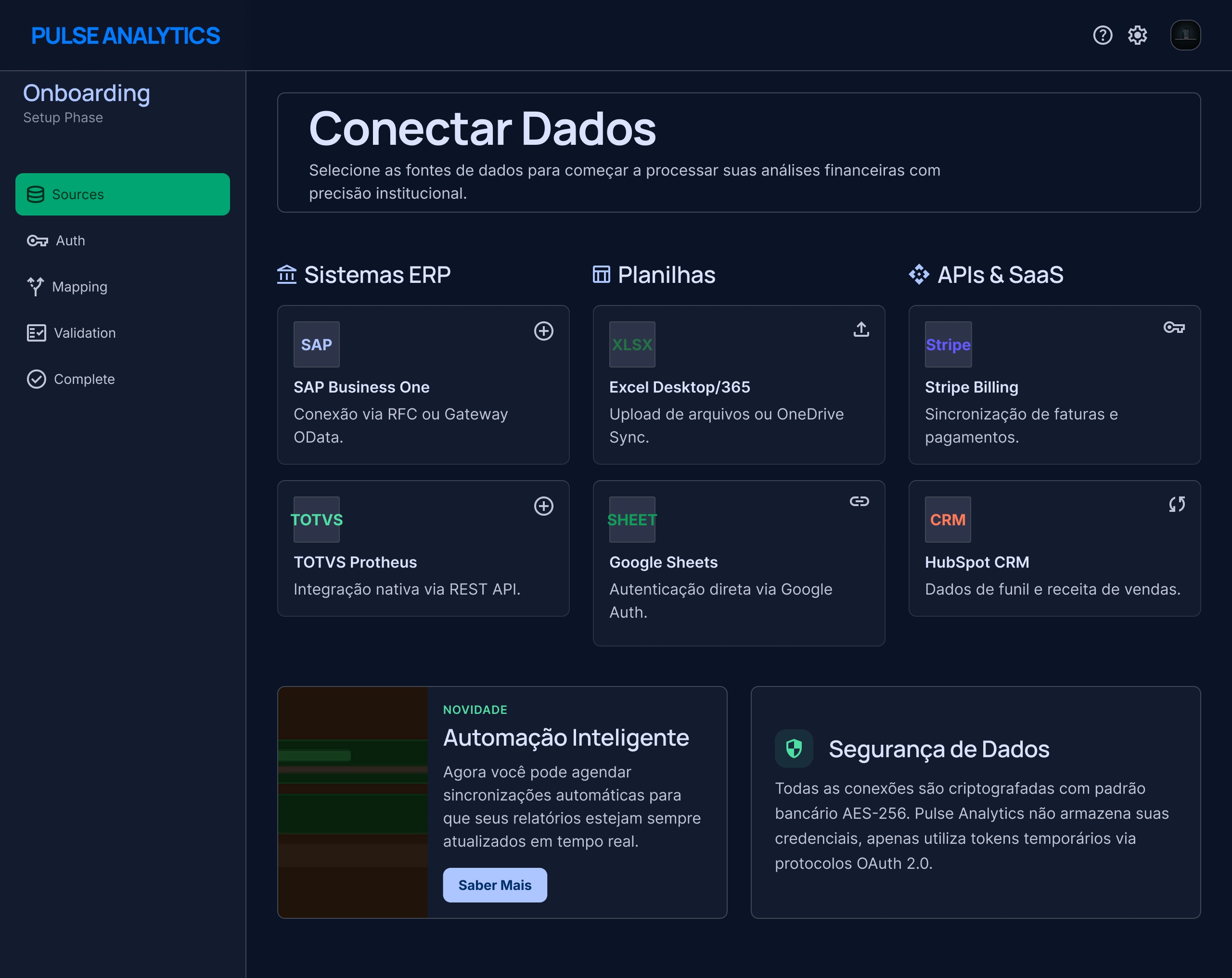1232x978 pixels.
Task: Click the bank icon beside Sistemas ERP
Action: (x=286, y=275)
